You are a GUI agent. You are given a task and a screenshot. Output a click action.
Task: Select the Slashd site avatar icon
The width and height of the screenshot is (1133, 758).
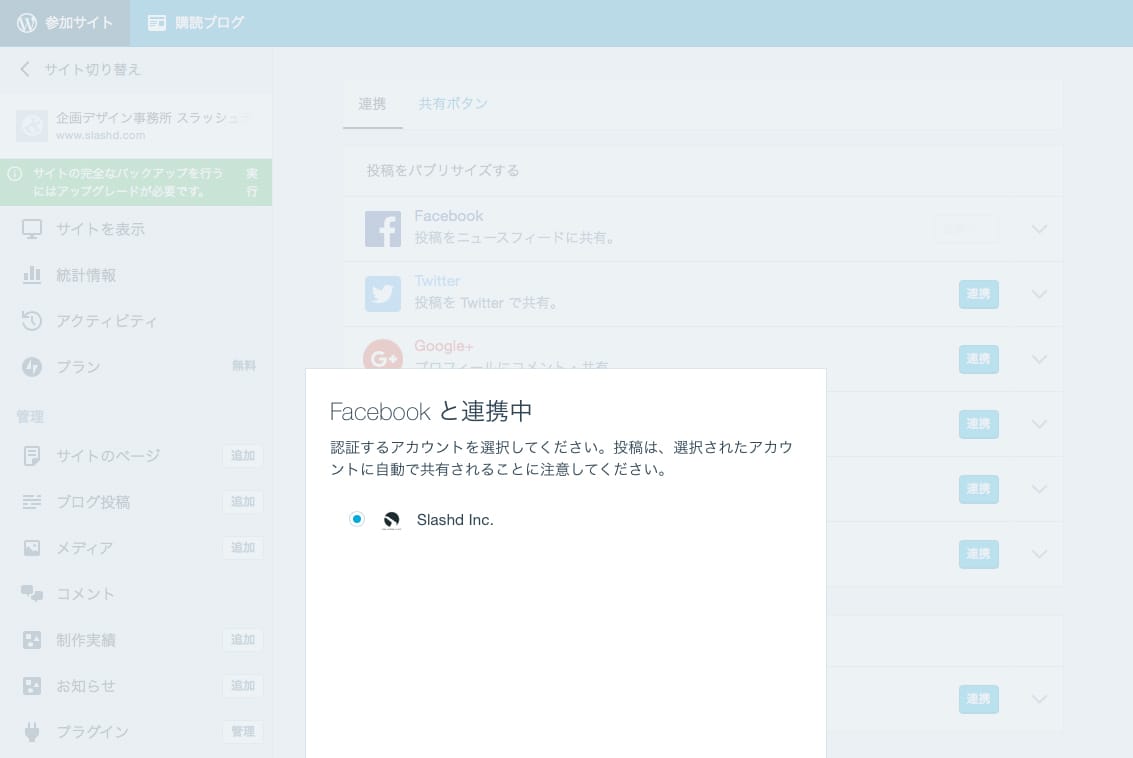coord(32,126)
